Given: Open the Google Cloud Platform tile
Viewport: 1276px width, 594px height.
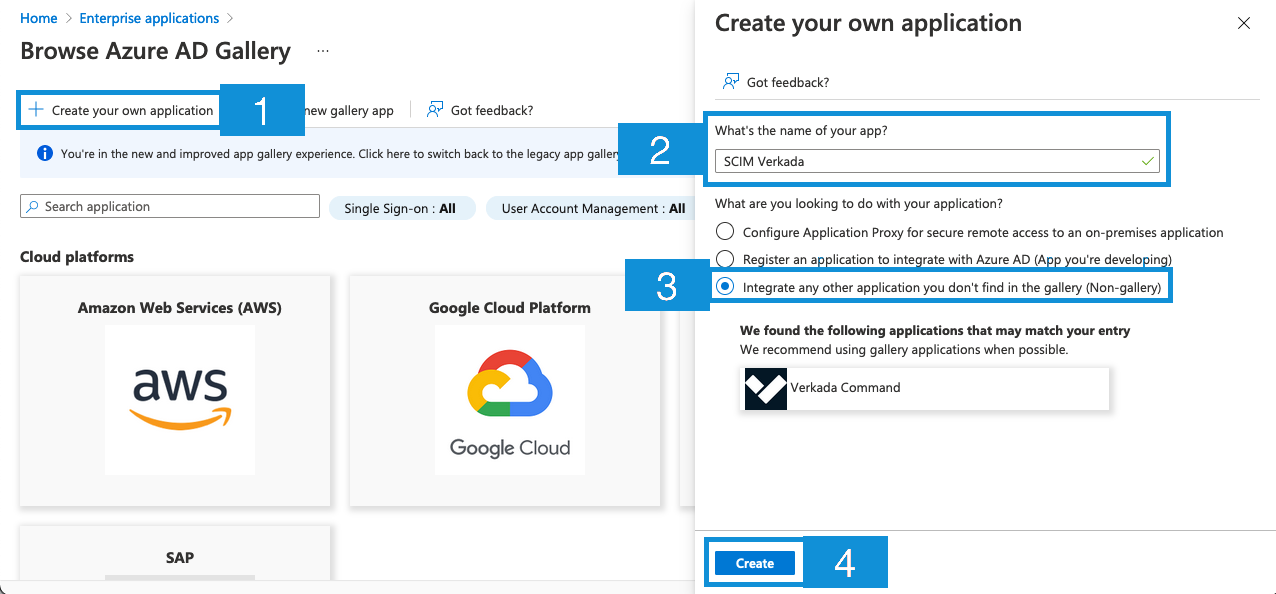Looking at the screenshot, I should [x=509, y=390].
